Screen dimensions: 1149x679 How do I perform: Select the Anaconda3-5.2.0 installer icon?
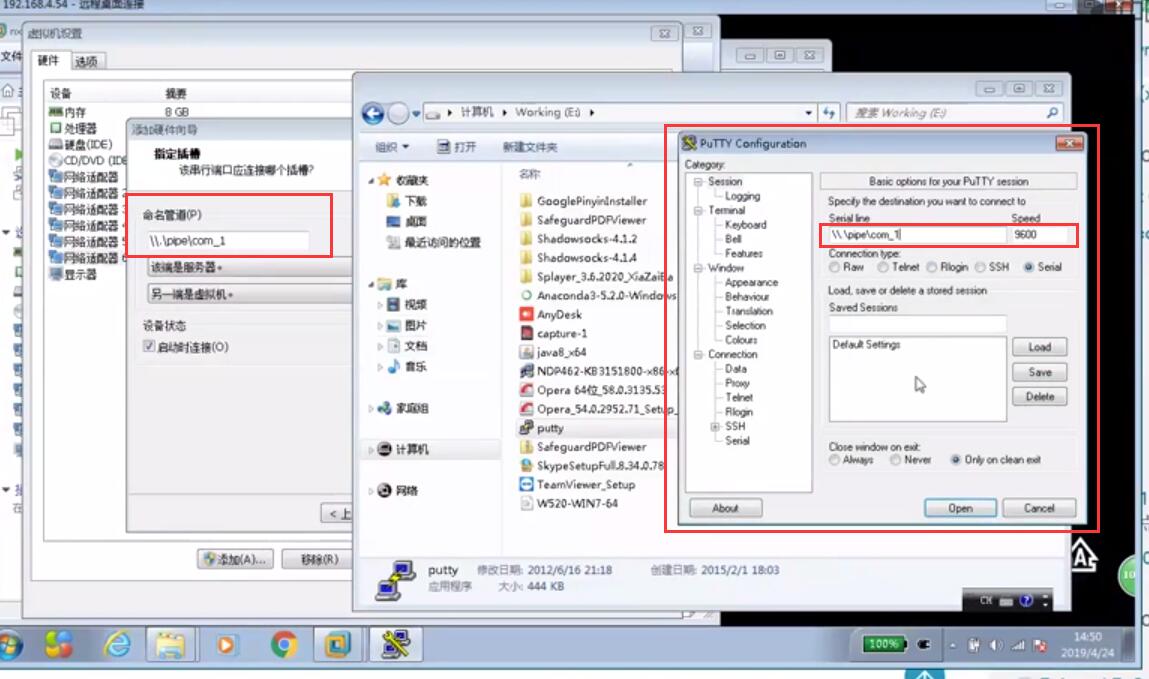pyautogui.click(x=526, y=295)
